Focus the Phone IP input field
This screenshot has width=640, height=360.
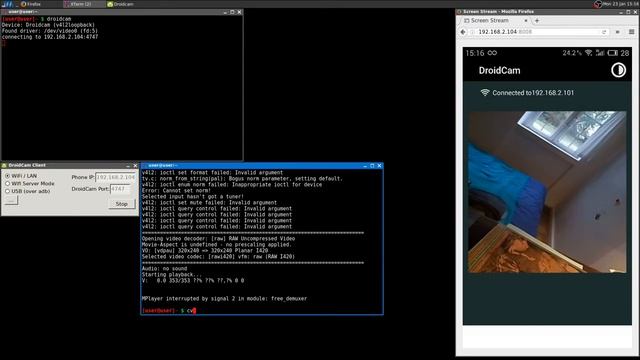coord(116,177)
